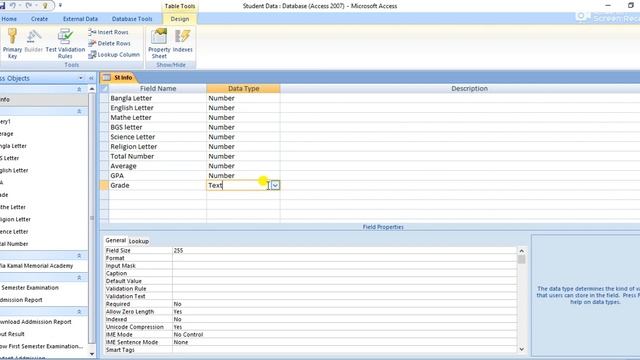The height and width of the screenshot is (360, 640).
Task: Click the row selector for Grade
Action: pyautogui.click(x=104, y=185)
